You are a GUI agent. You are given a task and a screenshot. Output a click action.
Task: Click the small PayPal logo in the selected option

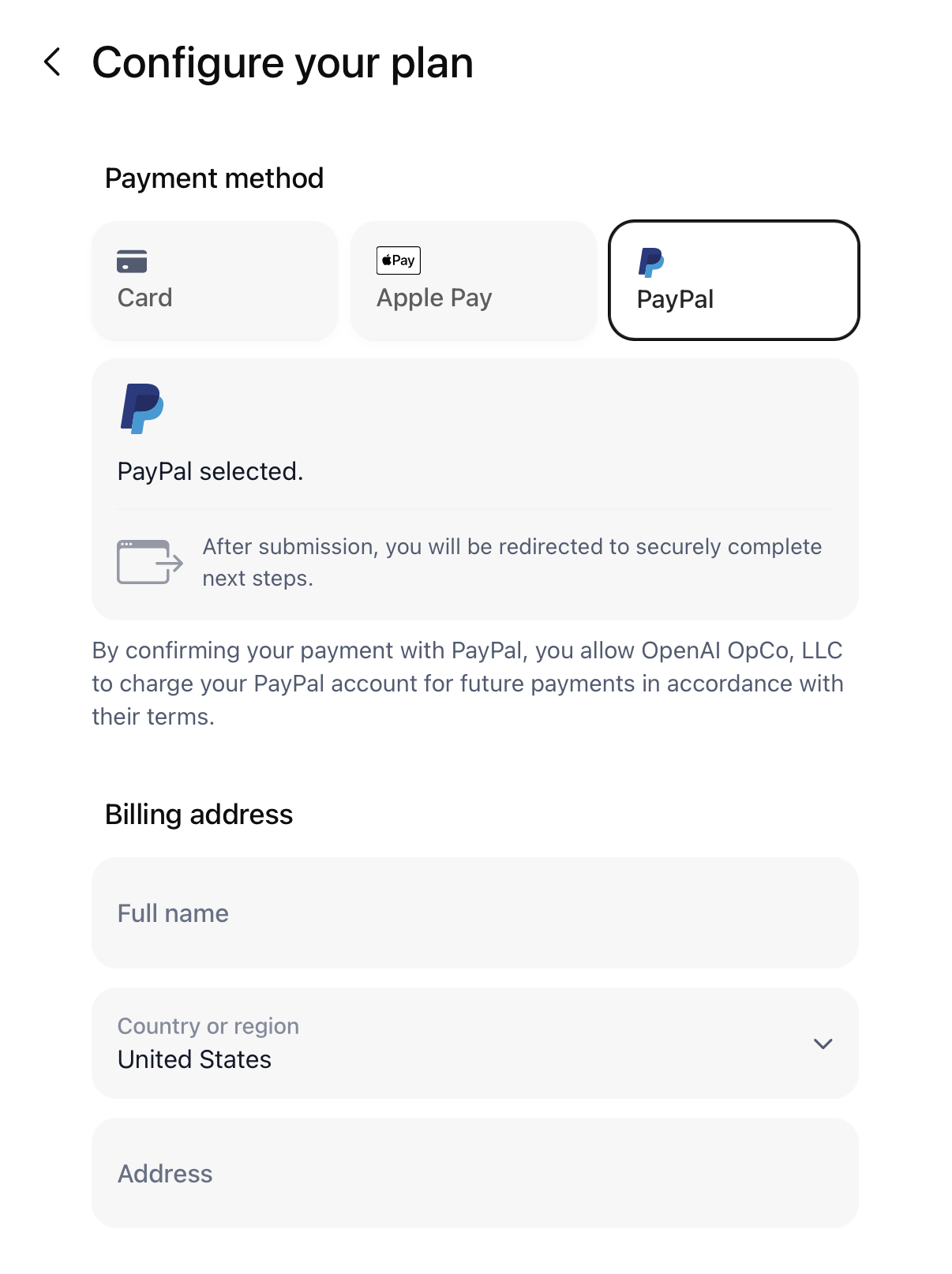[x=651, y=262]
